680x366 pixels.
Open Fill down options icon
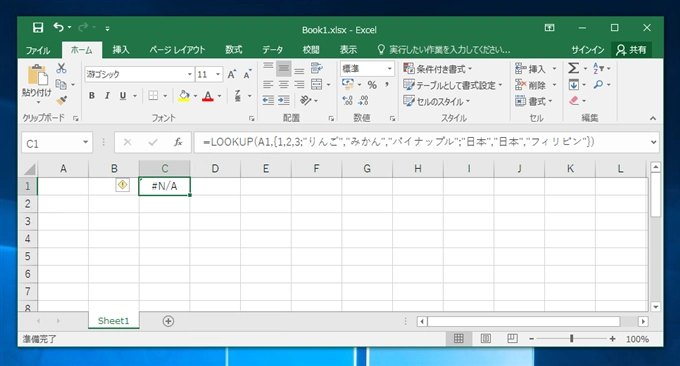[x=573, y=85]
